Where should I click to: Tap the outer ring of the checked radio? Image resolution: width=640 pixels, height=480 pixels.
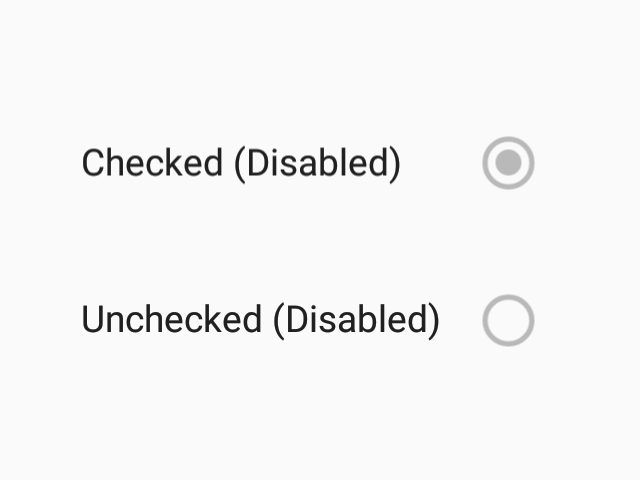tap(508, 140)
